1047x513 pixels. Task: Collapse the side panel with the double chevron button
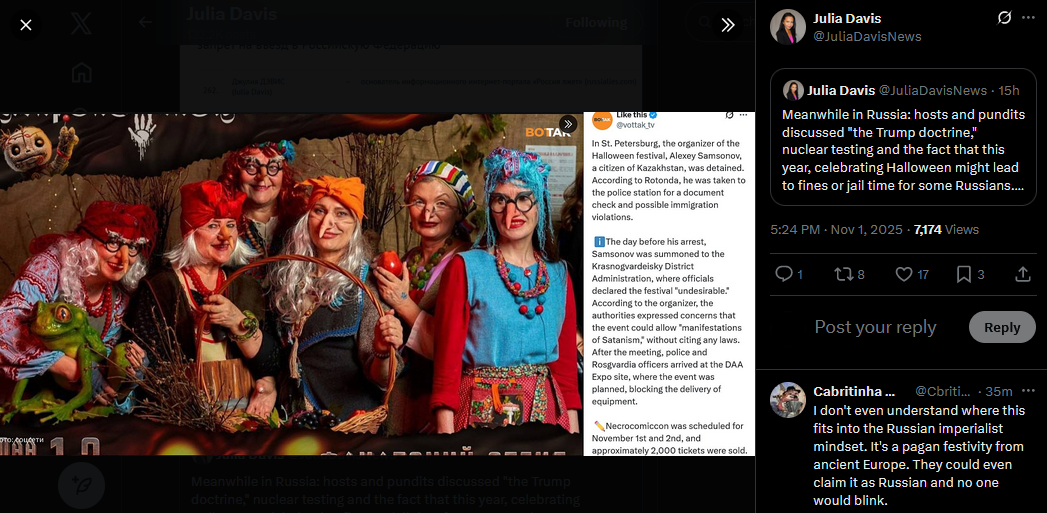728,25
